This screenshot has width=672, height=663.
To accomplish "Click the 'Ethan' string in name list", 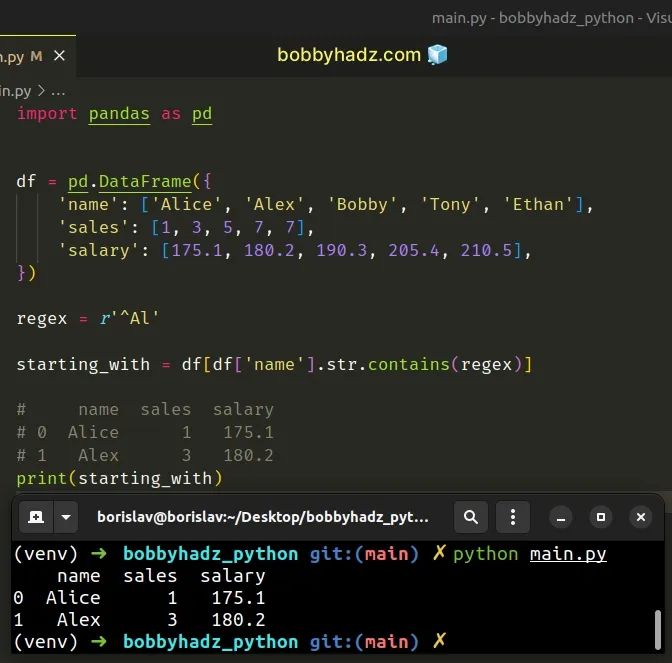I will coord(538,204).
